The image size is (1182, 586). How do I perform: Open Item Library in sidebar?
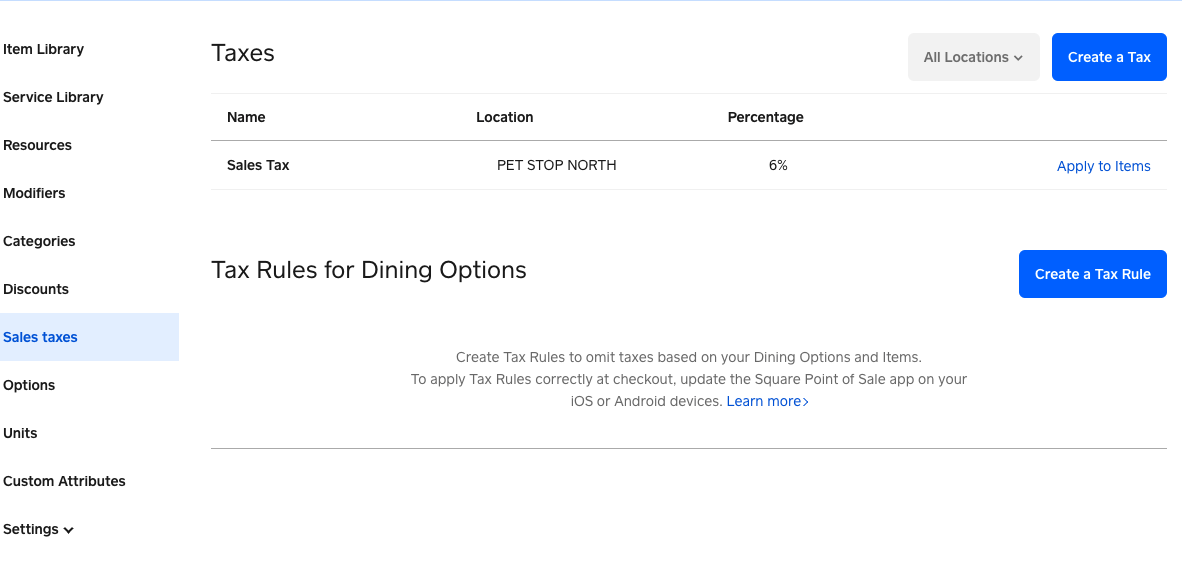(x=43, y=49)
